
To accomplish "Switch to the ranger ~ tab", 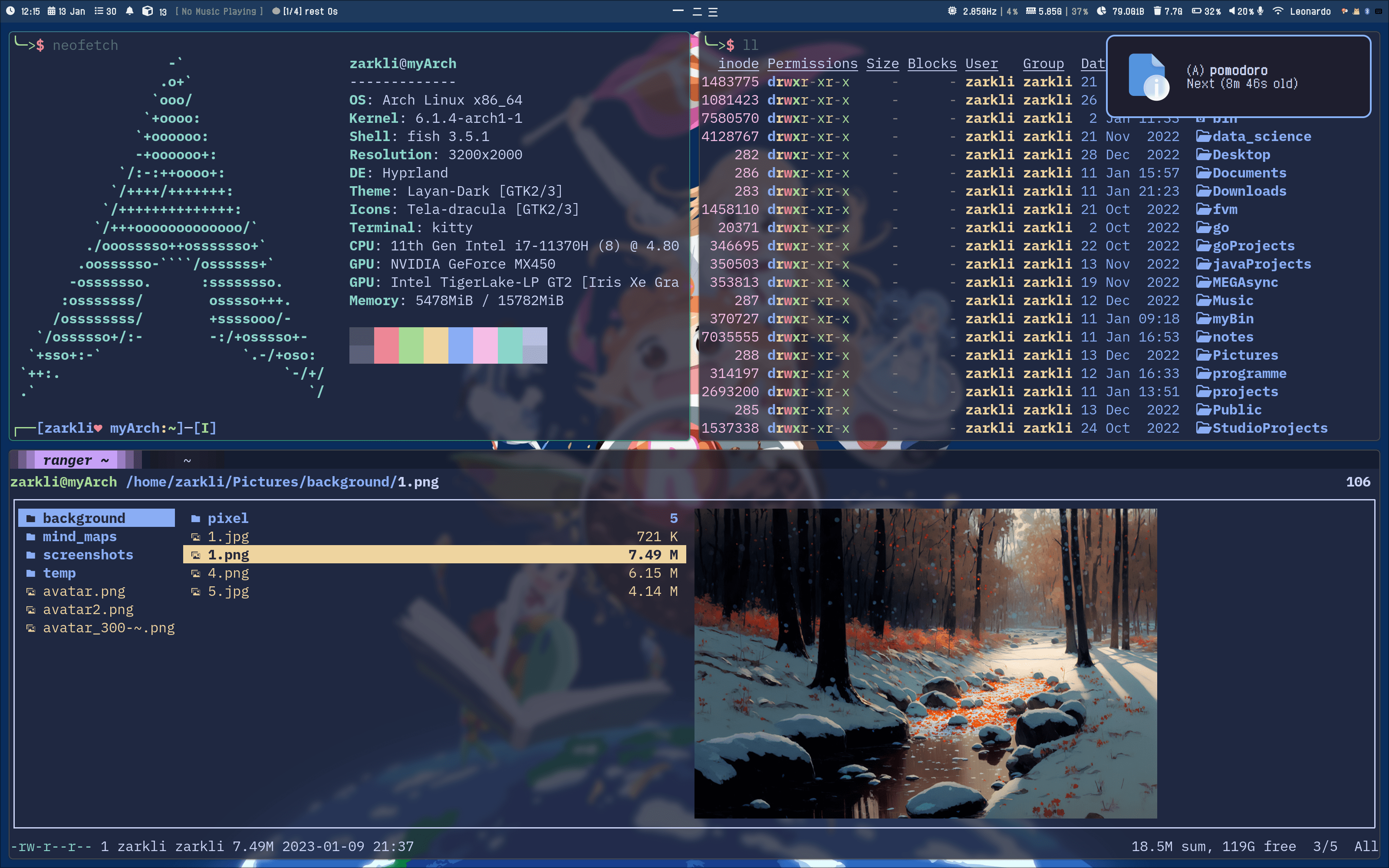I will [x=76, y=460].
